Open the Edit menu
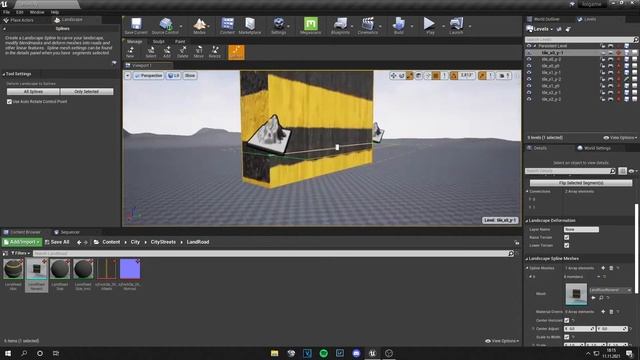640x360 pixels. pyautogui.click(x=20, y=12)
